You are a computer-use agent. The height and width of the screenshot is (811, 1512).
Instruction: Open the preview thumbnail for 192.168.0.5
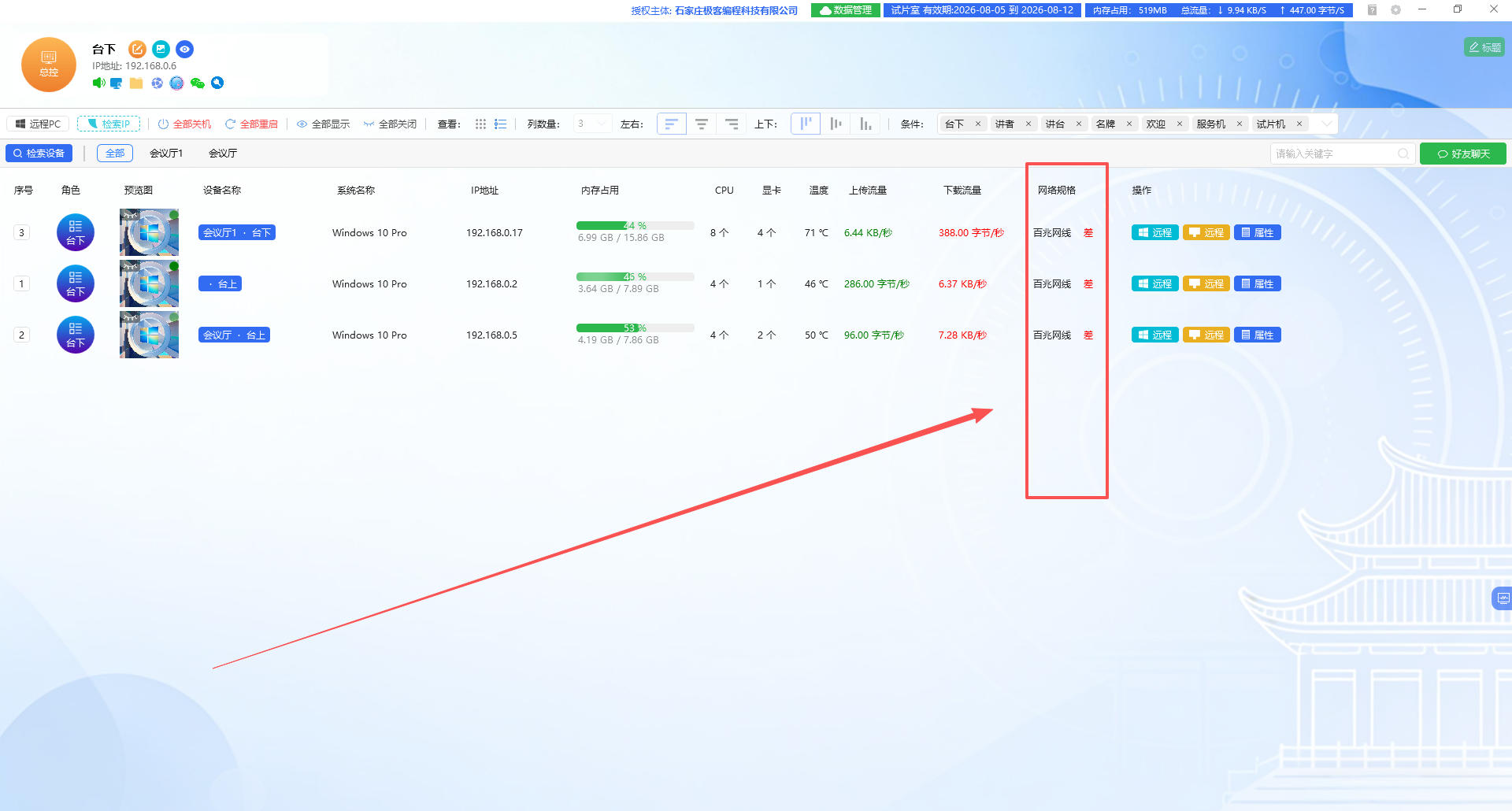[149, 335]
